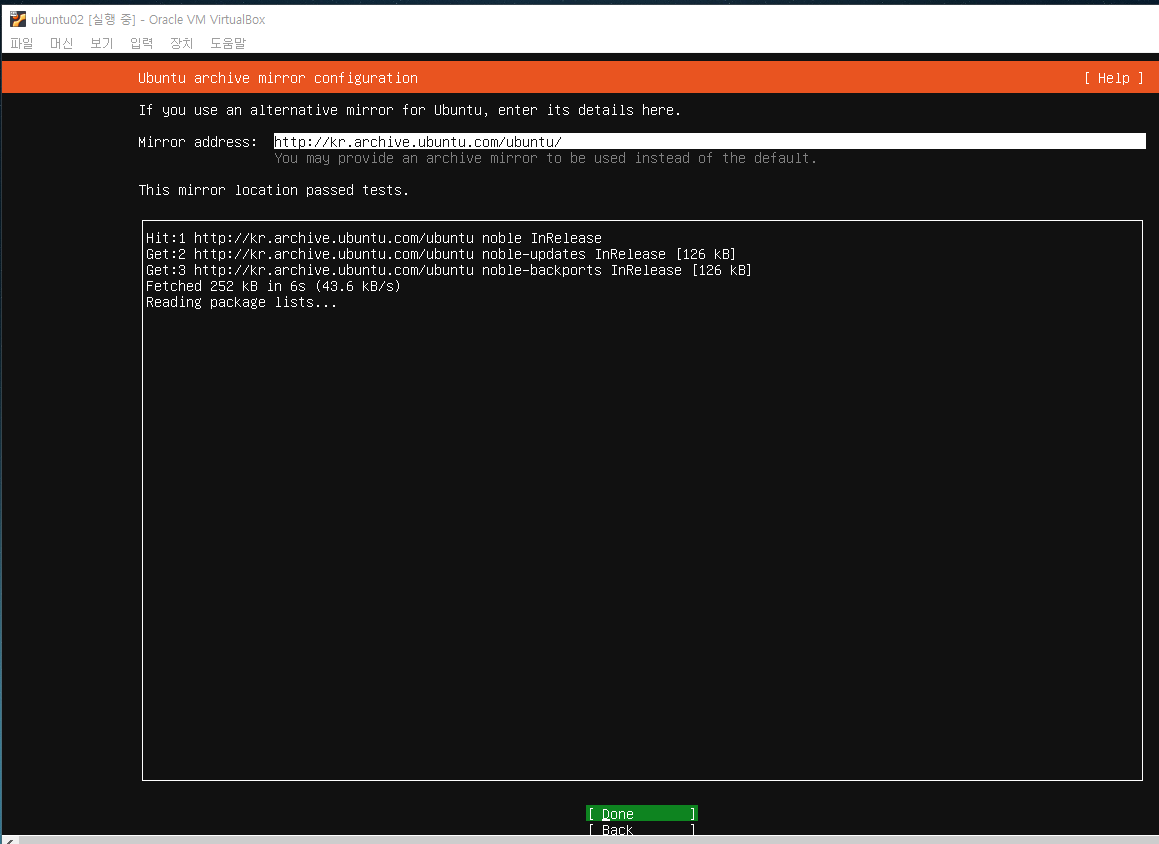Open the installer Help button
Screen dimensions: 1159x844
pyautogui.click(x=1114, y=78)
